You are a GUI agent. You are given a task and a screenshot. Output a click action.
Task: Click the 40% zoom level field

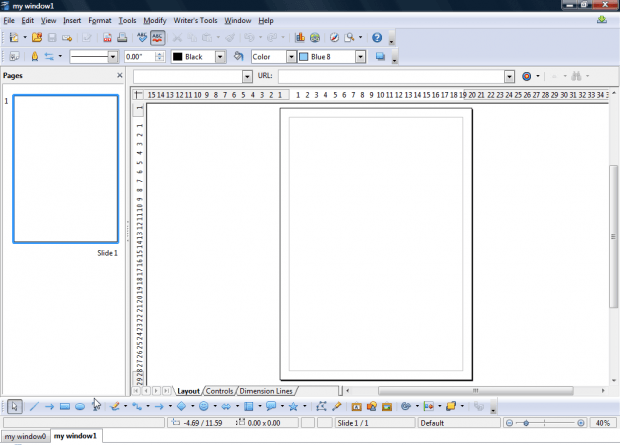point(603,423)
